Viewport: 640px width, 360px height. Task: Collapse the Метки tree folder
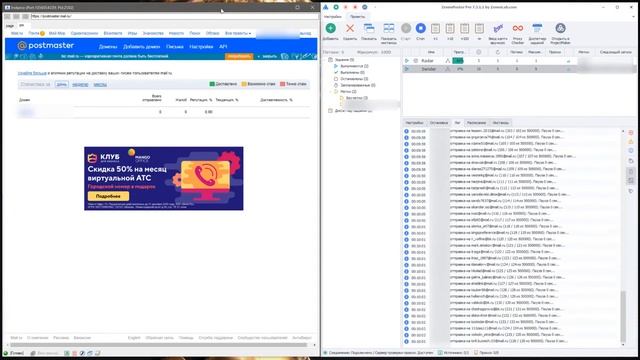[x=331, y=91]
